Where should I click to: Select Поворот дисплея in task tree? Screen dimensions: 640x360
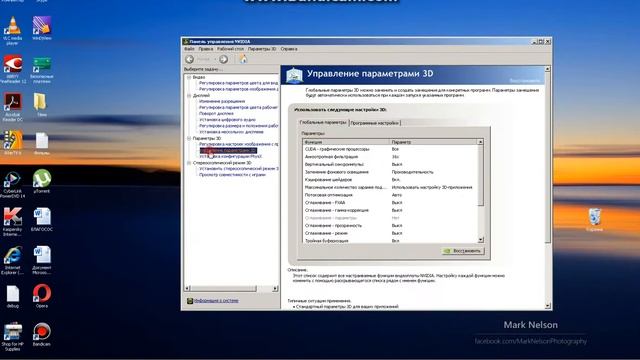[216, 113]
